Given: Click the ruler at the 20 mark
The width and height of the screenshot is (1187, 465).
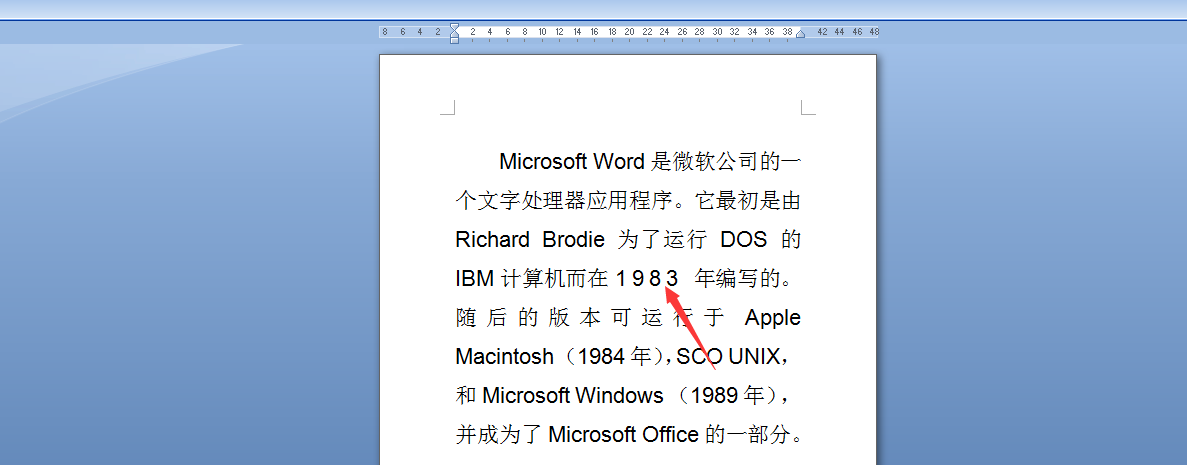Looking at the screenshot, I should click(x=629, y=32).
